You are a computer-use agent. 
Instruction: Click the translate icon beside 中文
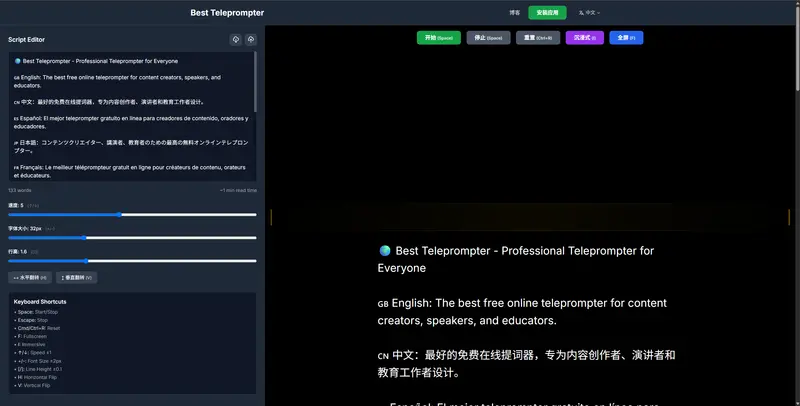coord(580,13)
